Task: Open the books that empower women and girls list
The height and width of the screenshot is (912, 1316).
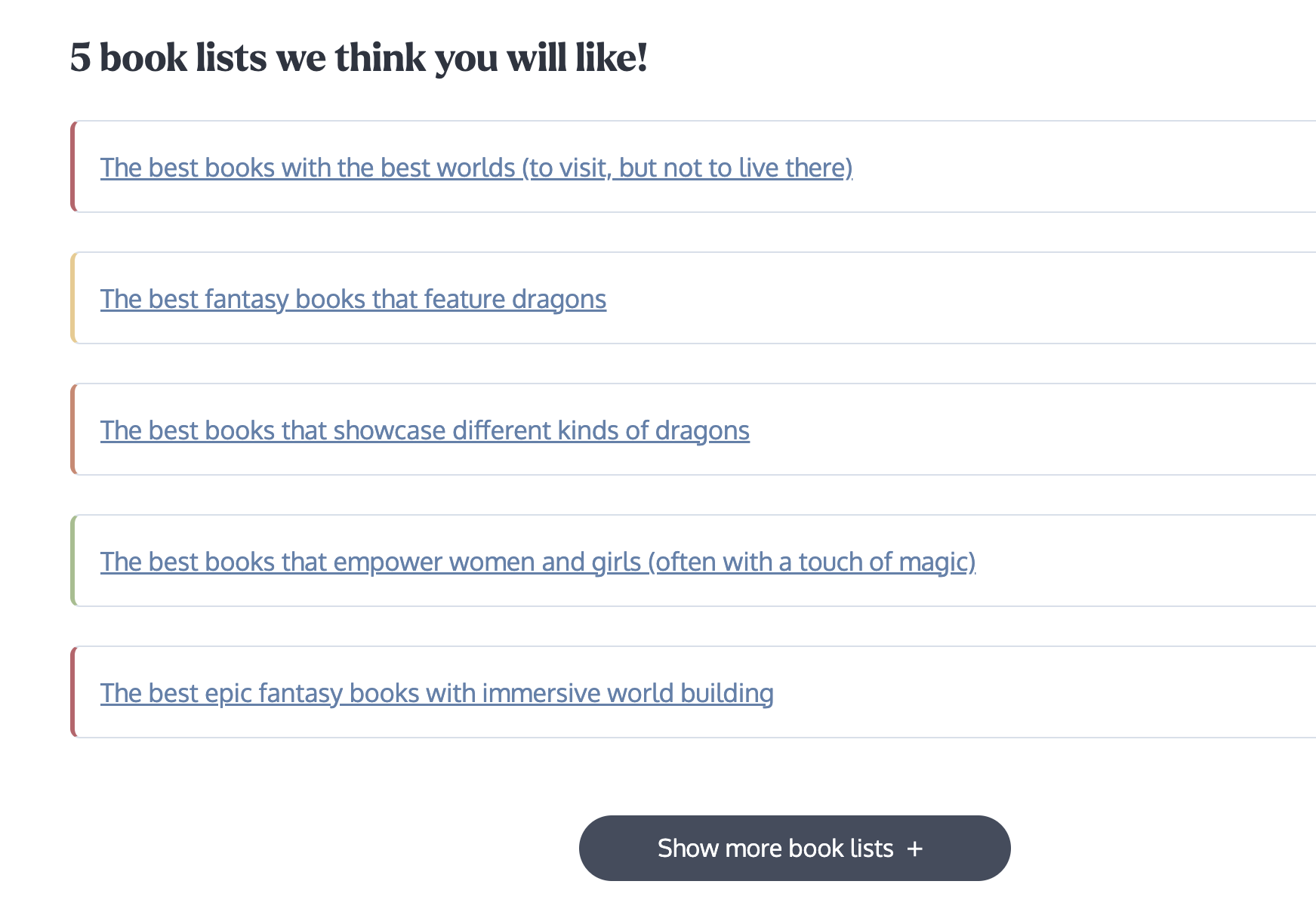Action: click(538, 562)
